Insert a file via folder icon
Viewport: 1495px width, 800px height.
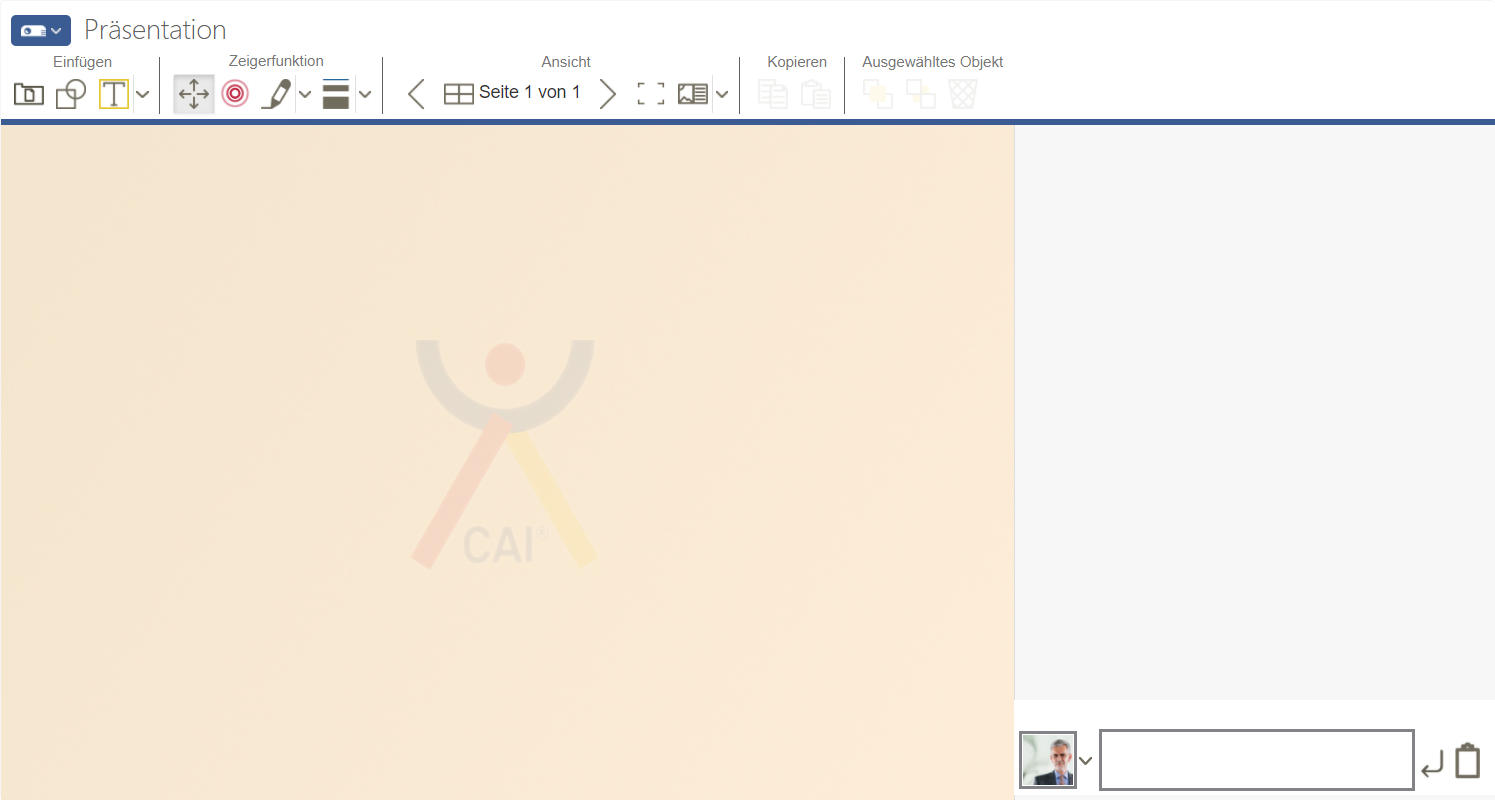29,94
